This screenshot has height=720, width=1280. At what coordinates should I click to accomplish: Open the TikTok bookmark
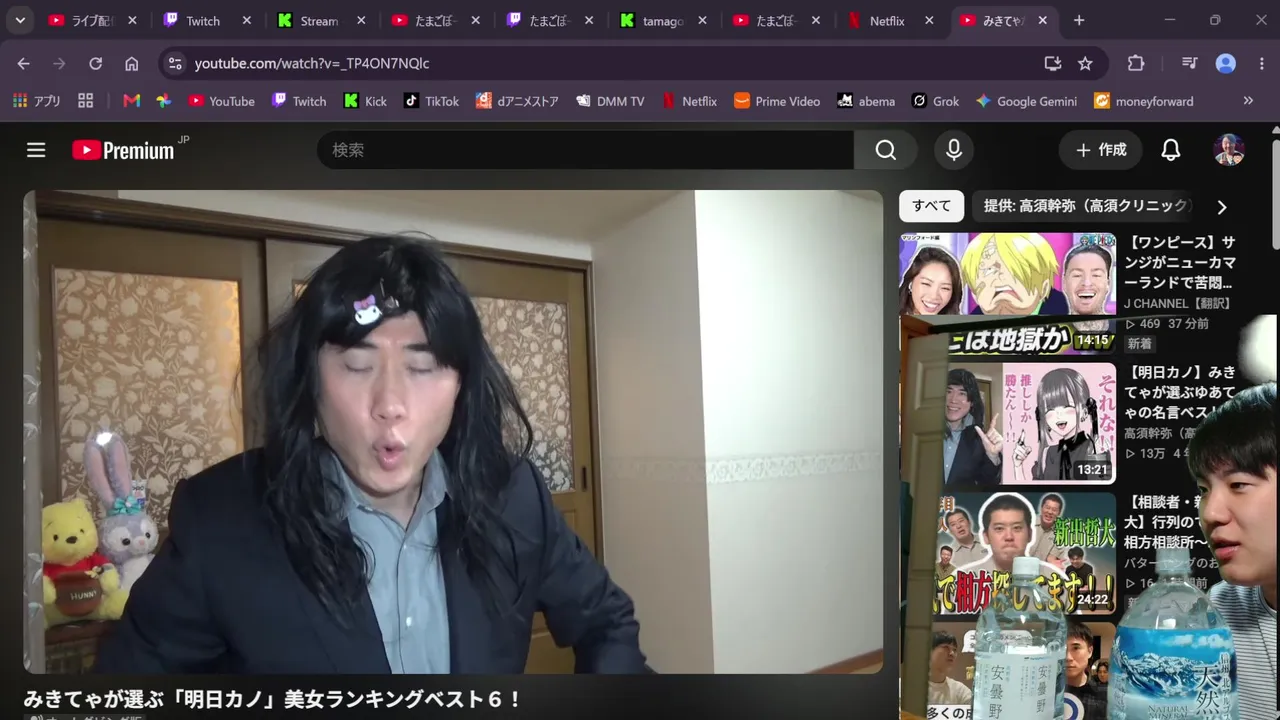click(431, 101)
